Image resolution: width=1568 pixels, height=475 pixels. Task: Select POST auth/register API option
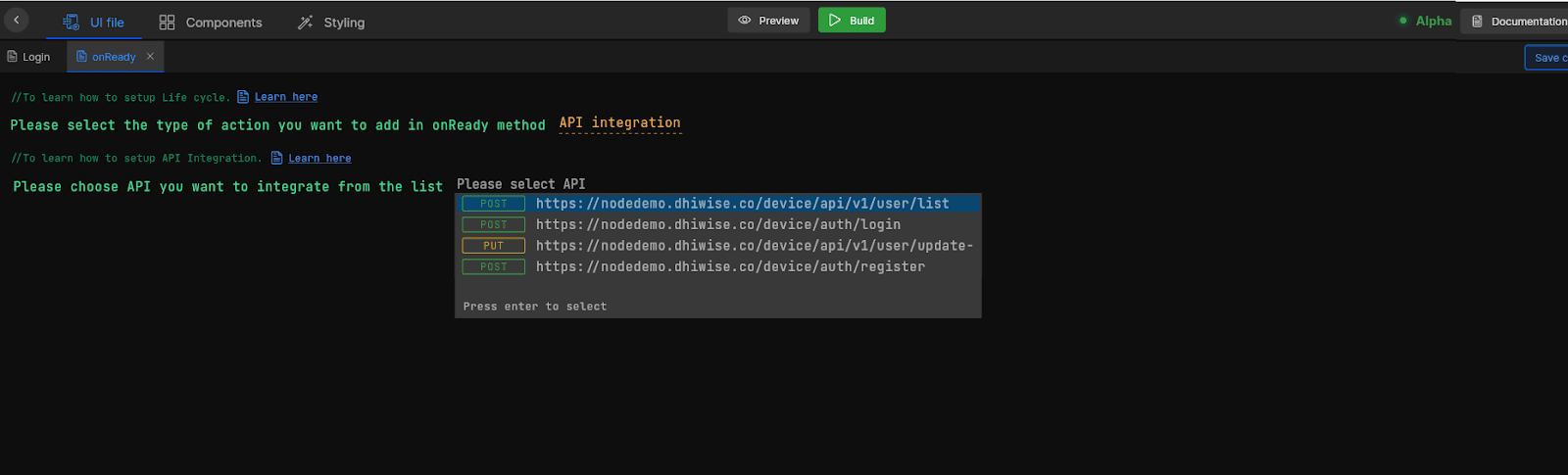(718, 266)
